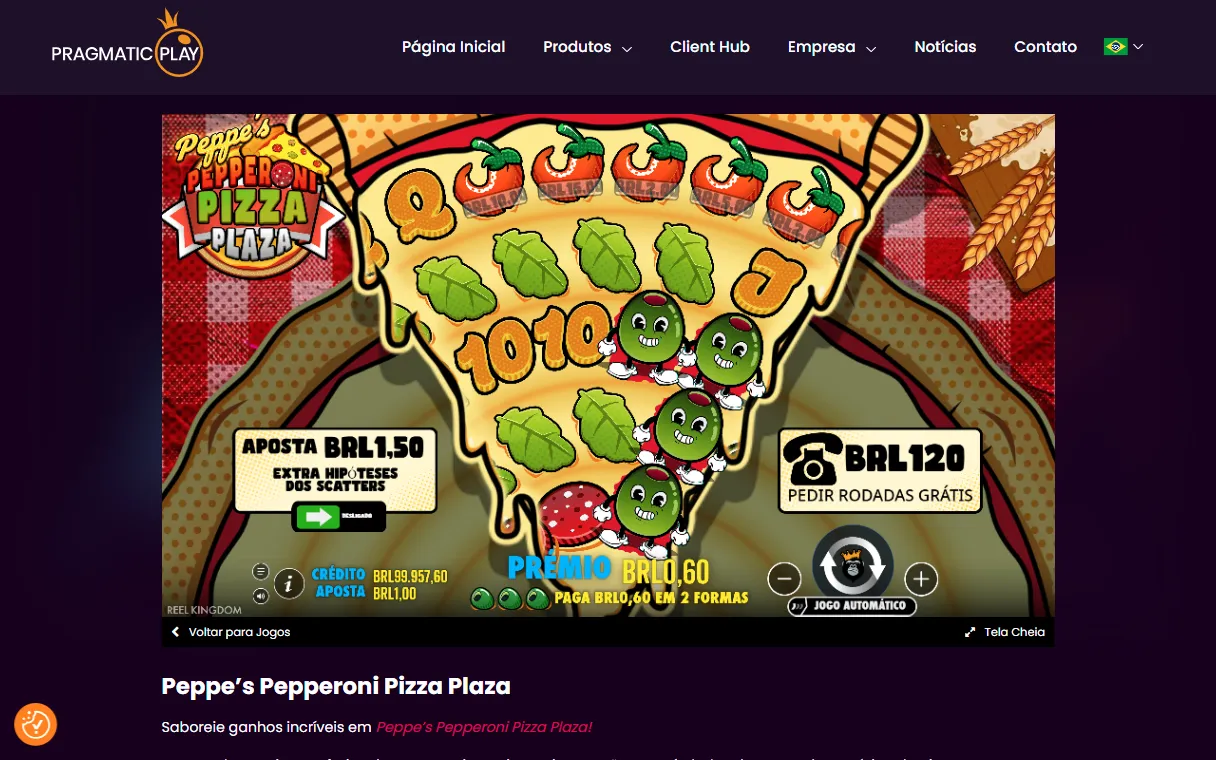Open the Notícias page
Image resolution: width=1216 pixels, height=760 pixels.
pos(945,47)
